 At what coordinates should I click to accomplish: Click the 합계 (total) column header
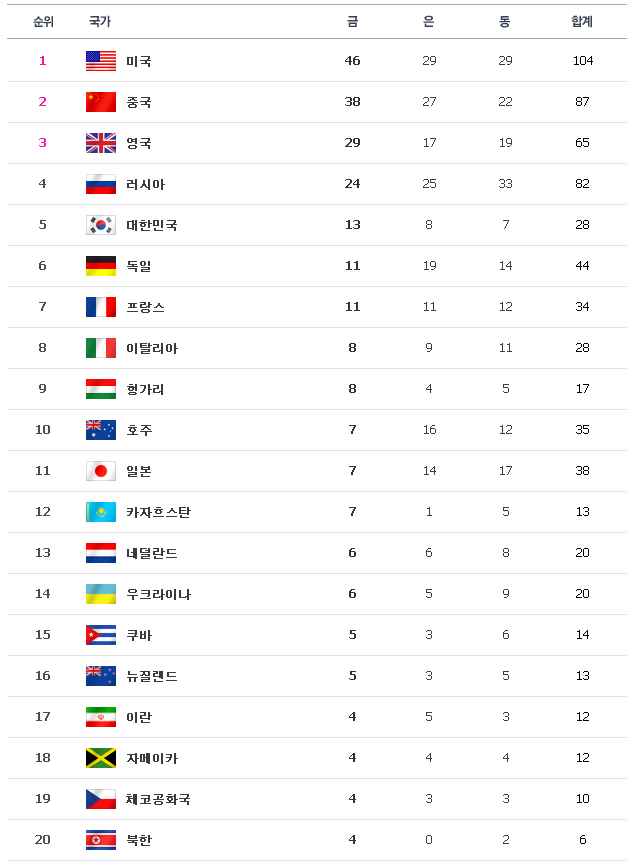(582, 22)
